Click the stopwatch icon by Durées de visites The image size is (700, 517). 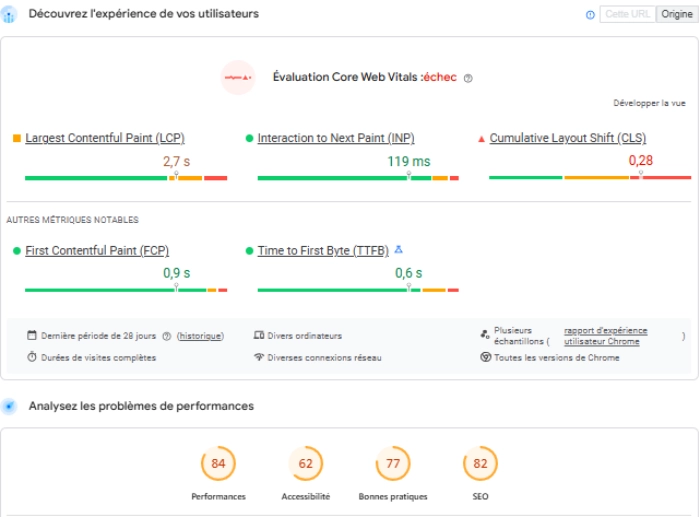tap(32, 357)
